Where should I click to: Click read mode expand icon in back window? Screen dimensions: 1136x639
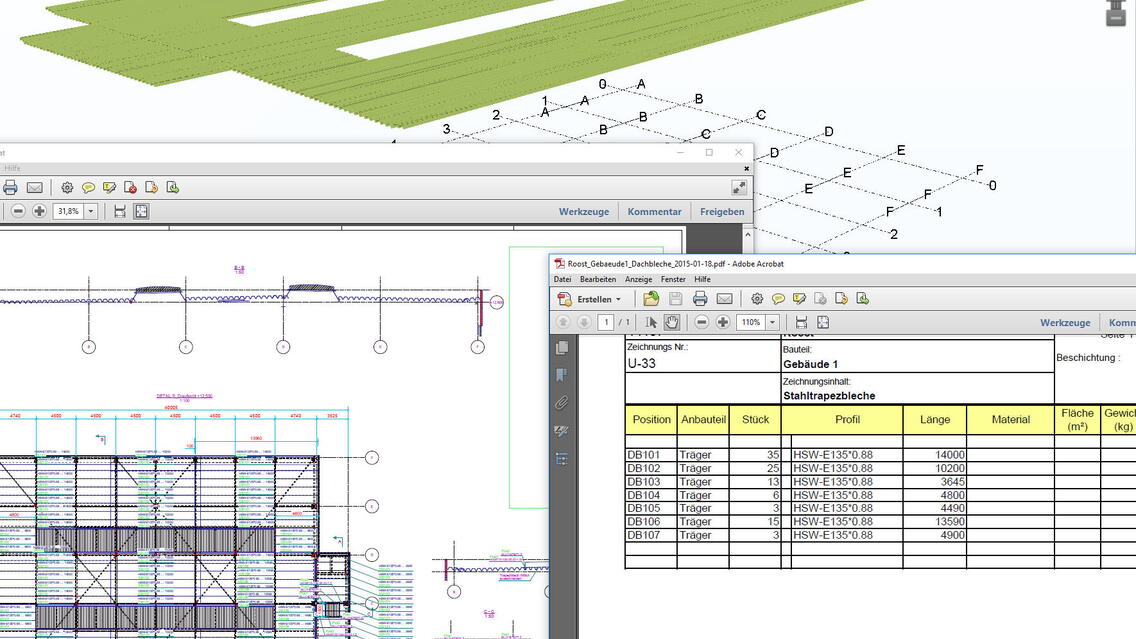pos(739,188)
